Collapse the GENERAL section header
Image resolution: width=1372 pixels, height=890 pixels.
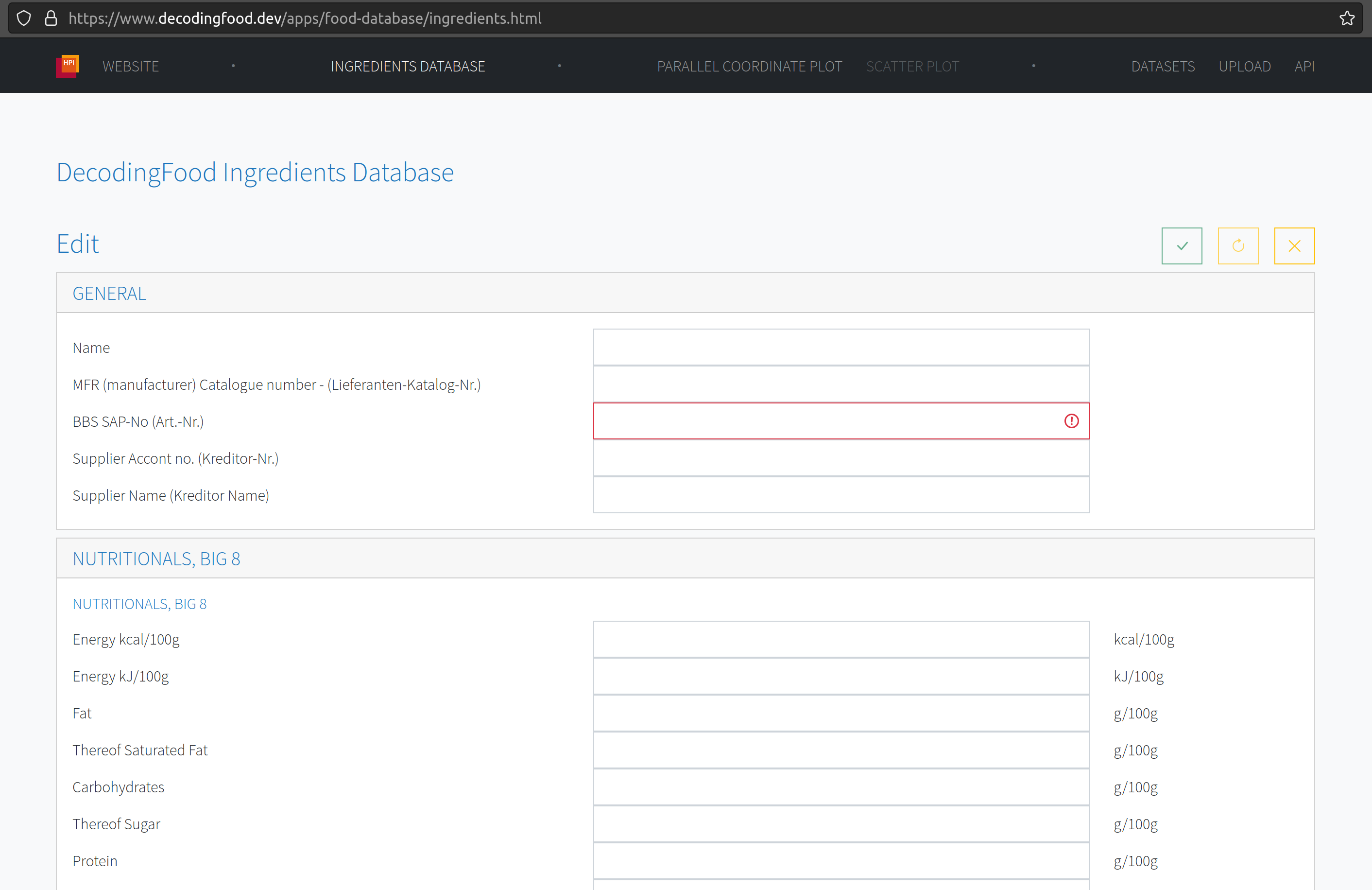(x=109, y=293)
